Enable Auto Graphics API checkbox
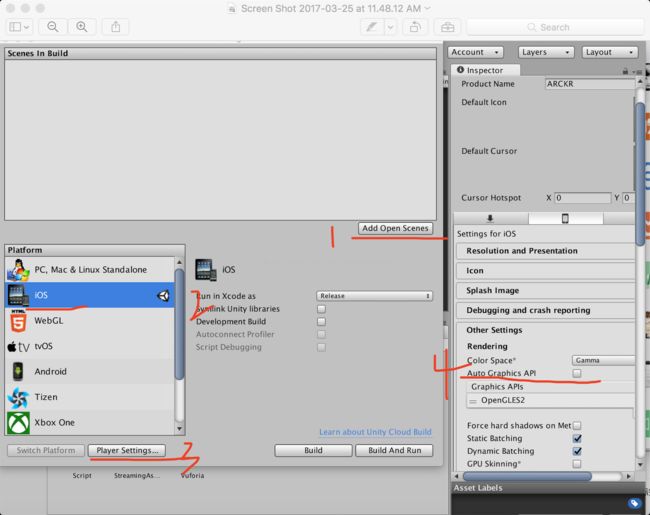Image resolution: width=650 pixels, height=515 pixels. pos(577,373)
